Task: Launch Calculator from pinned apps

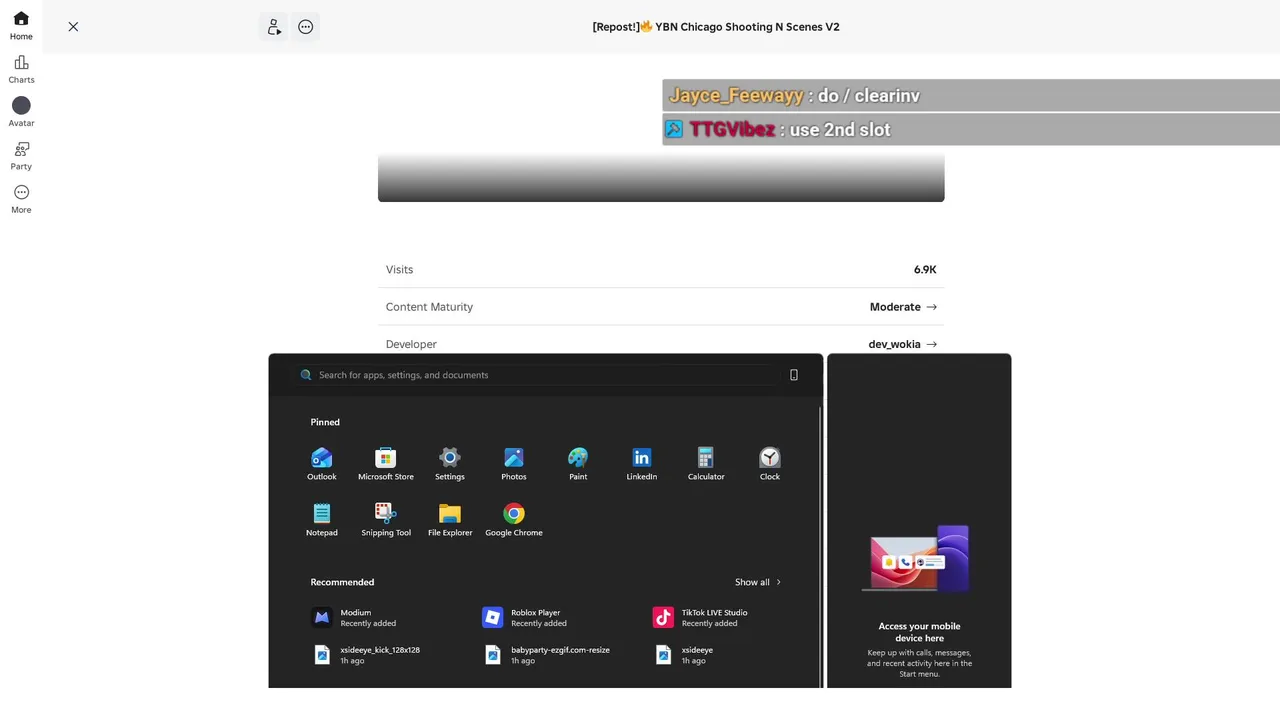Action: pyautogui.click(x=706, y=464)
